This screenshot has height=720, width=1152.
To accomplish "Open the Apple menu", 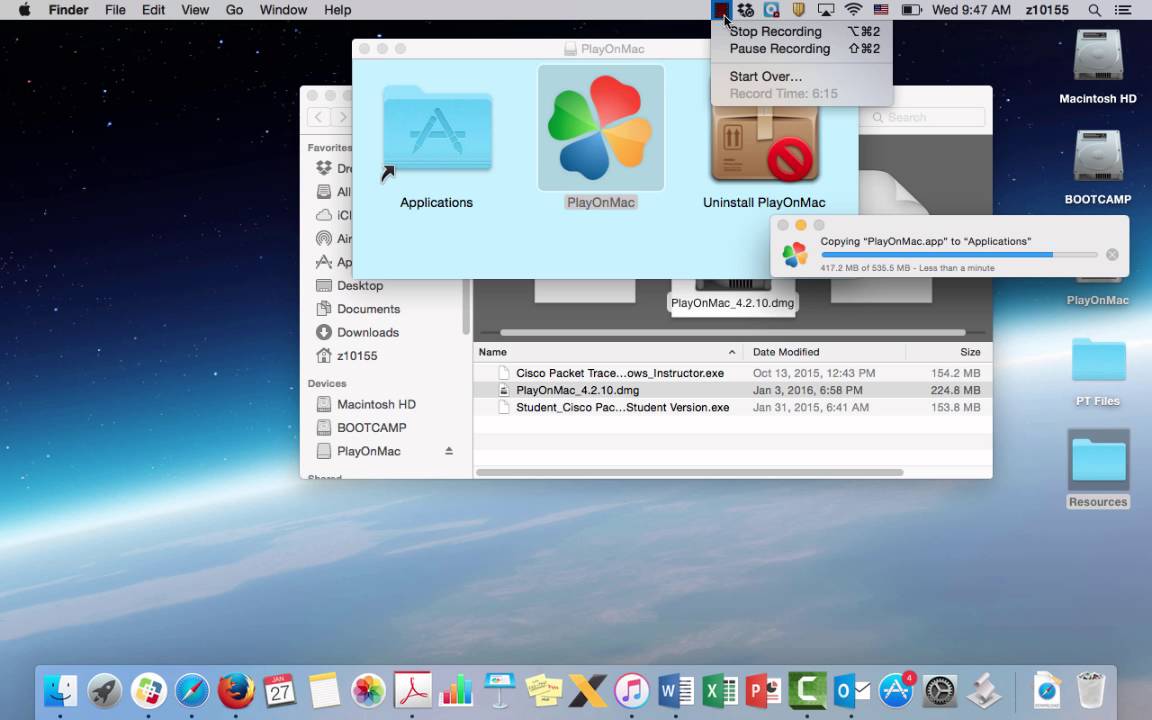I will click(24, 10).
